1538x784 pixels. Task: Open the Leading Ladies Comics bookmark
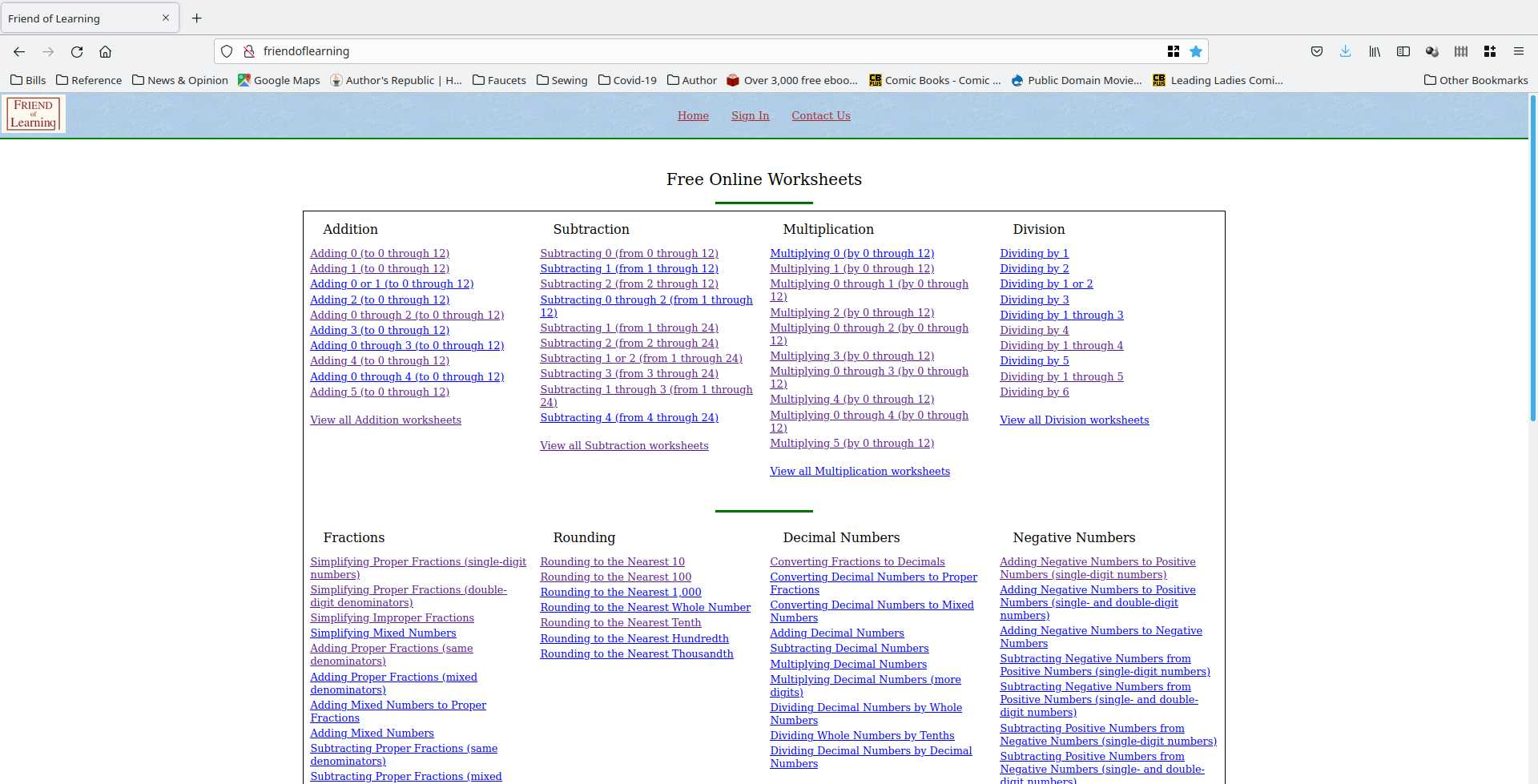coord(1218,80)
